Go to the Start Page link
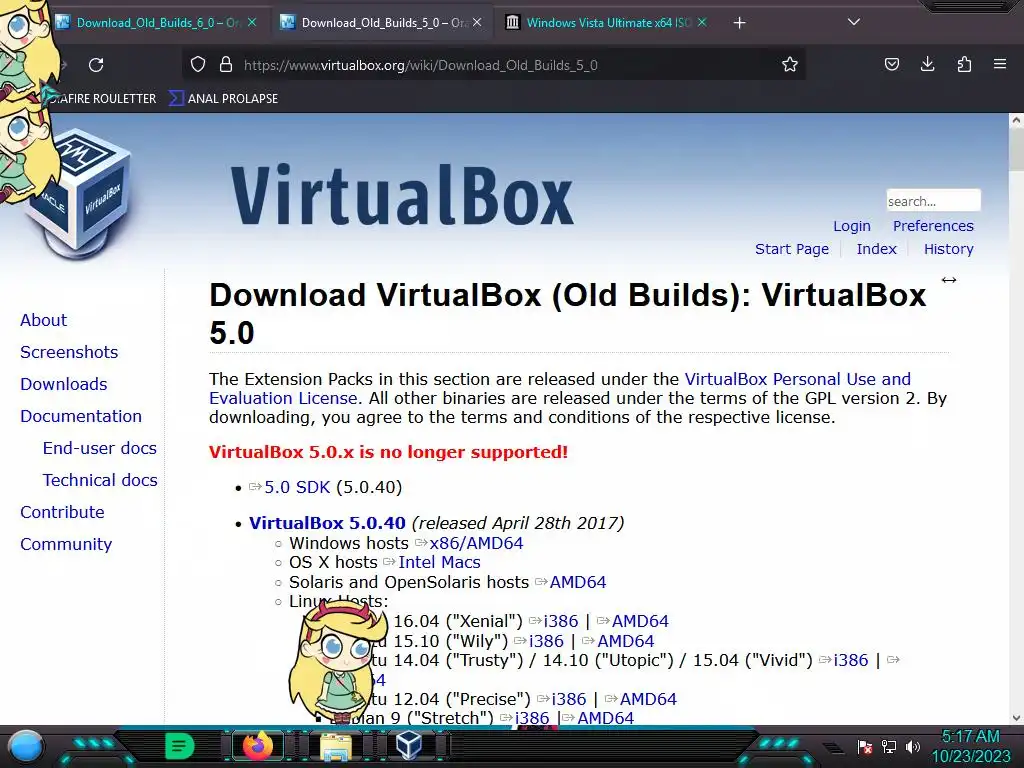The image size is (1024, 768). click(792, 249)
